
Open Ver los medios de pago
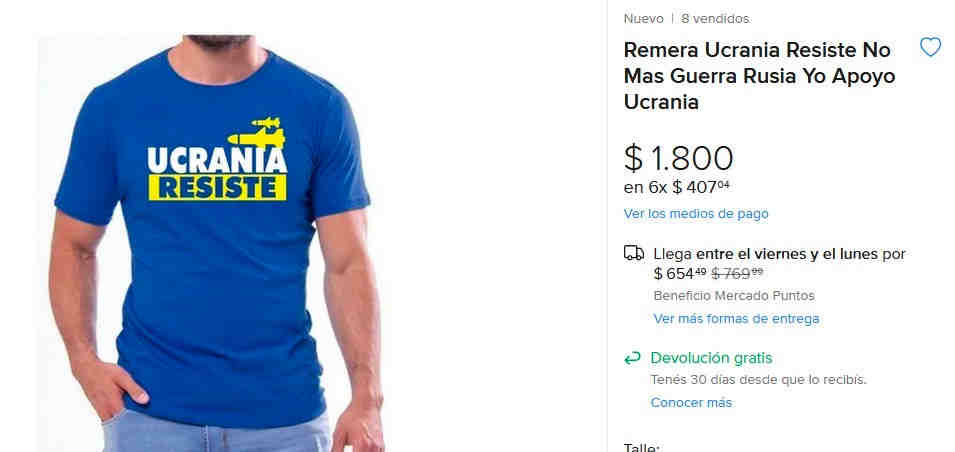(696, 214)
